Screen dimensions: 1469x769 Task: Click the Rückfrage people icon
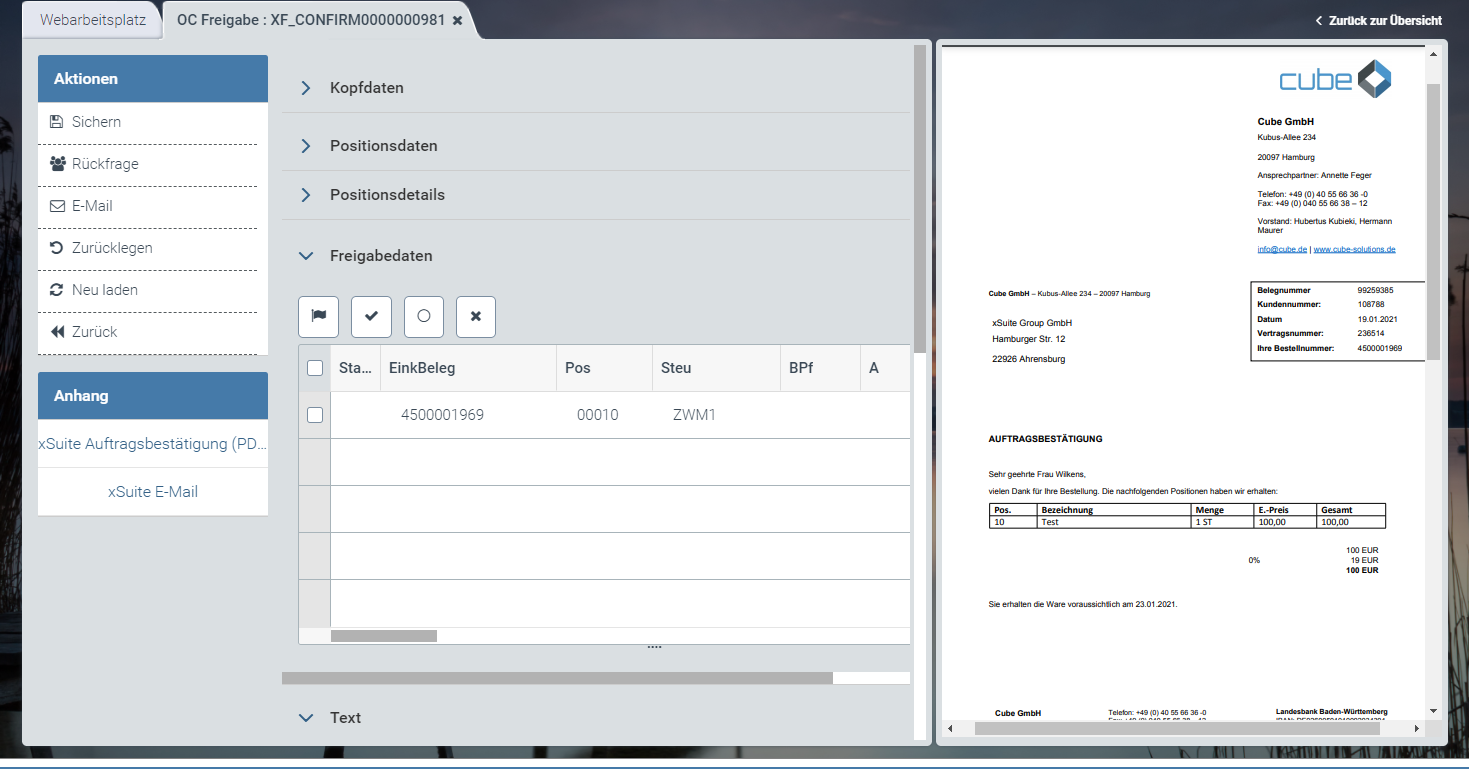[x=57, y=164]
